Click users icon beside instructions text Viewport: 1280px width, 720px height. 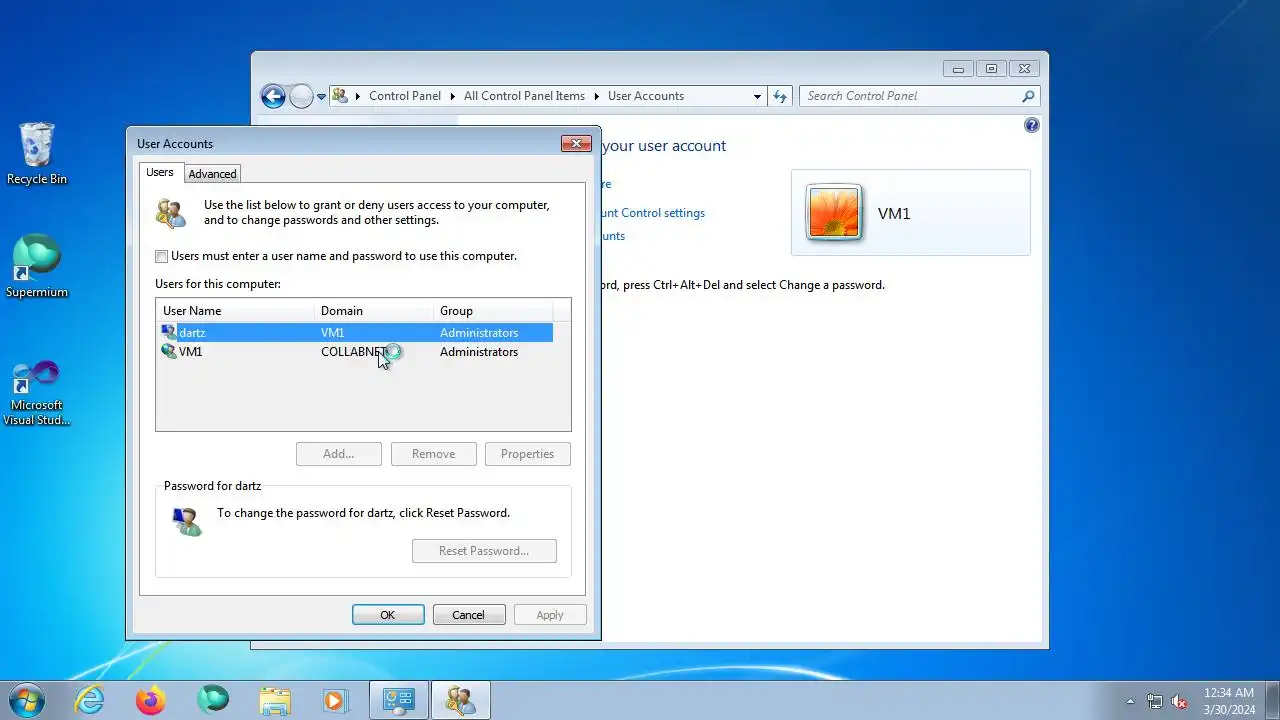click(x=171, y=213)
